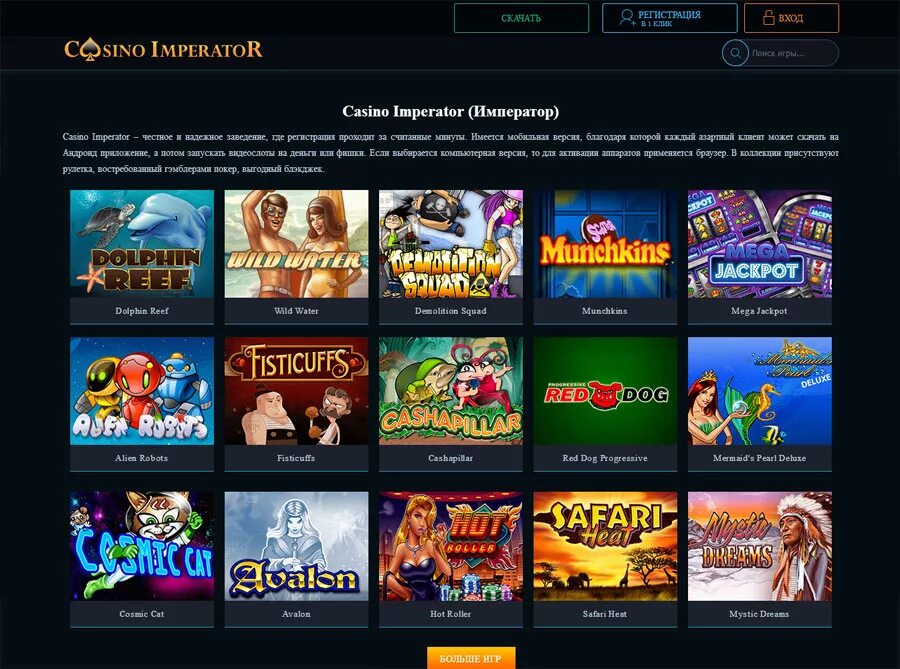The width and height of the screenshot is (900, 669).
Task: Select the Munchkins game thumbnail
Action: point(605,244)
